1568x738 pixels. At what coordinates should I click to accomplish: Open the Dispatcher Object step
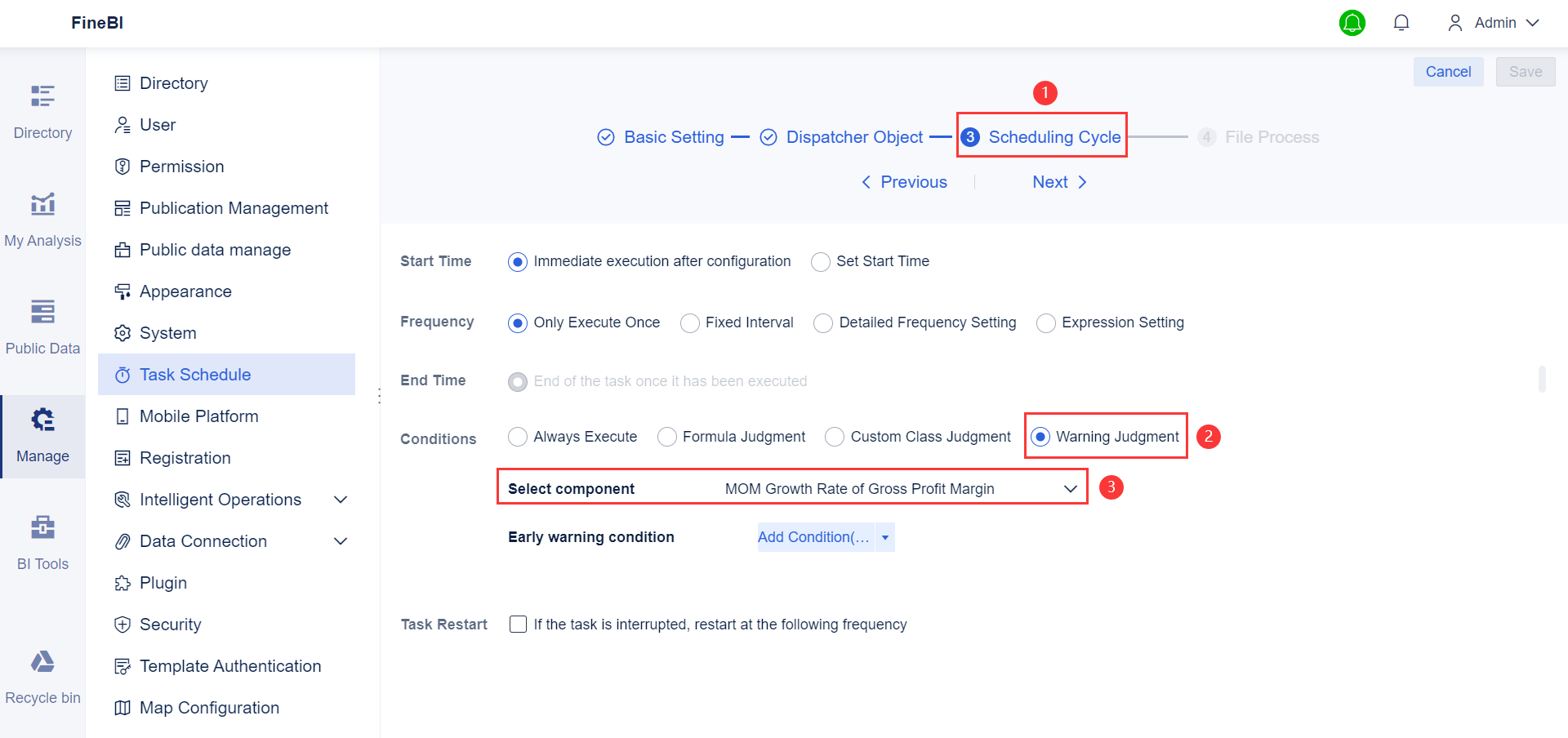(854, 136)
